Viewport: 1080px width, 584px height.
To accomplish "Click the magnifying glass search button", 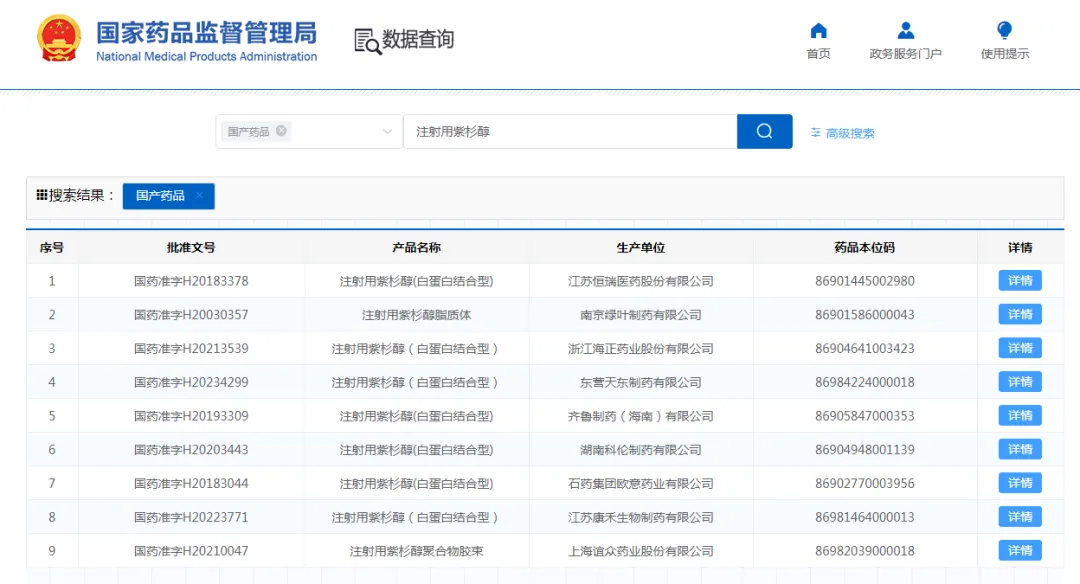I will [x=764, y=132].
